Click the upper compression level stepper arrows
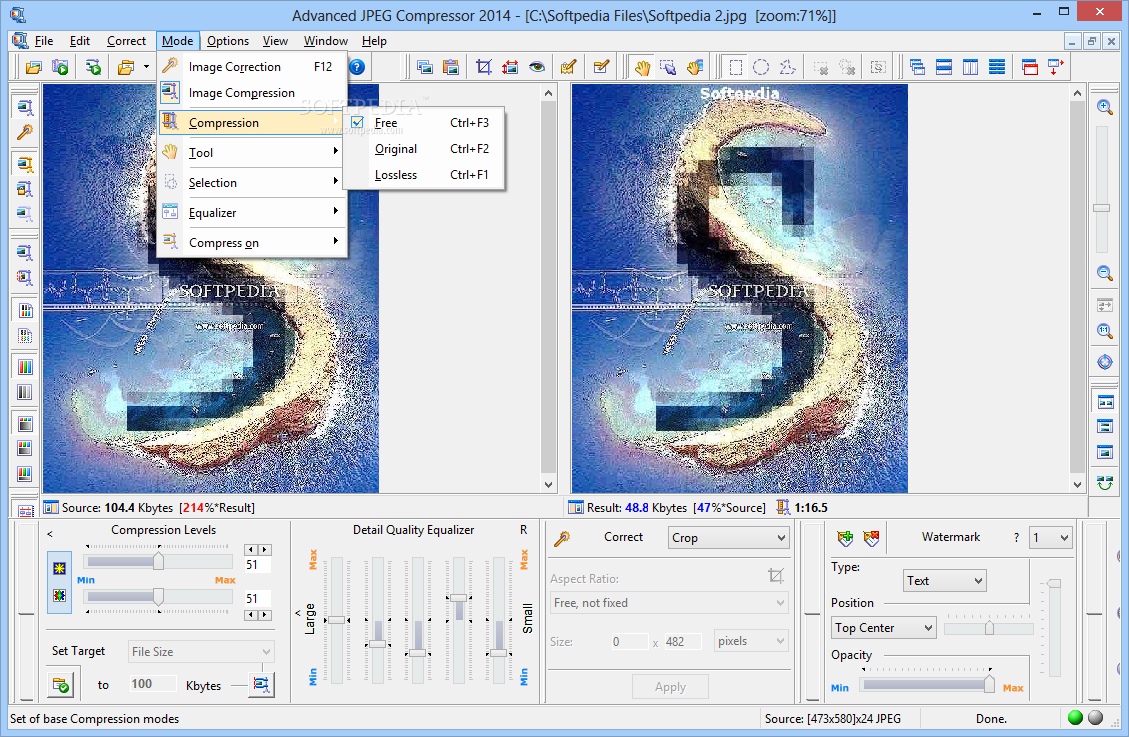 click(258, 550)
